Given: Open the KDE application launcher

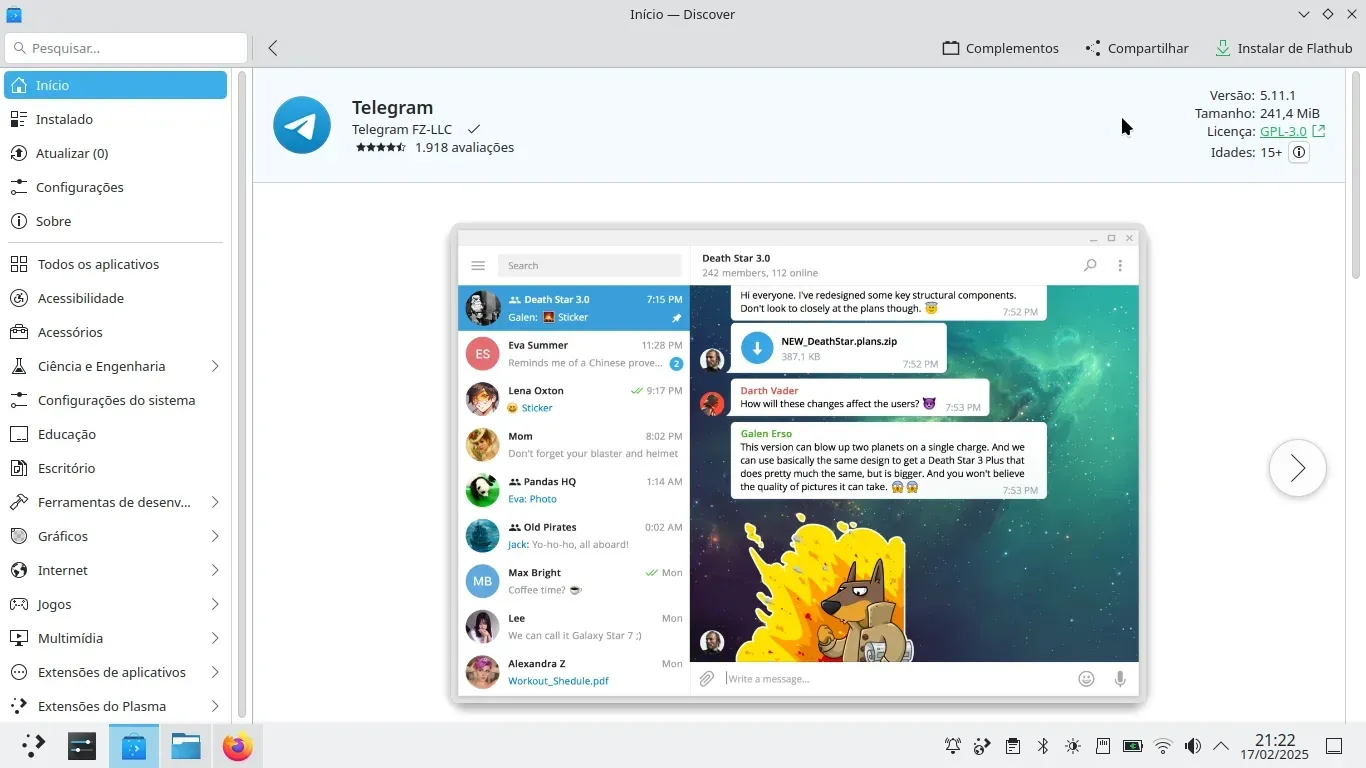Looking at the screenshot, I should click(33, 746).
